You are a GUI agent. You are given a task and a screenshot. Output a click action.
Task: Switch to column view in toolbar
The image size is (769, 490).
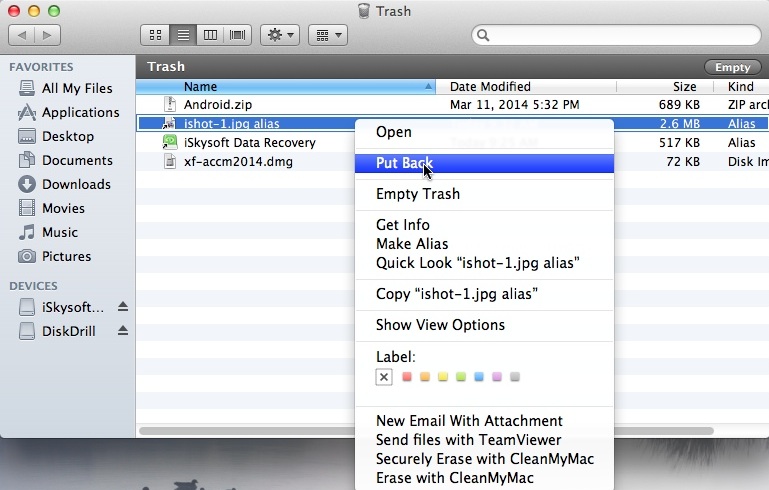coord(210,35)
